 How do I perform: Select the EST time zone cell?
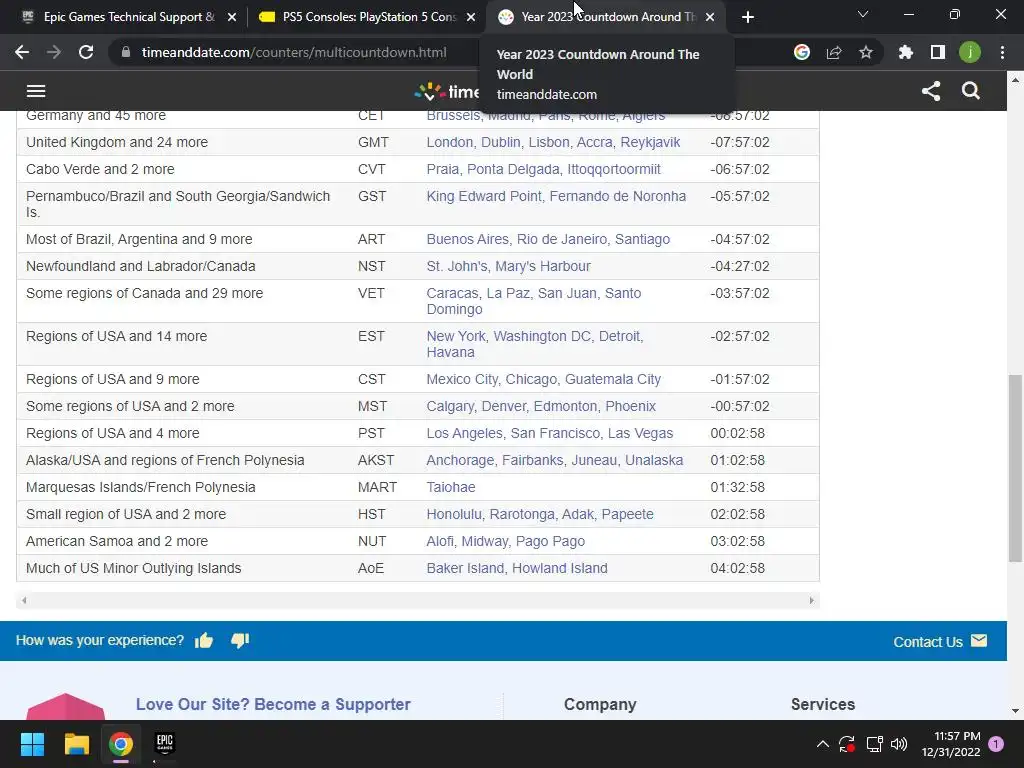point(371,336)
